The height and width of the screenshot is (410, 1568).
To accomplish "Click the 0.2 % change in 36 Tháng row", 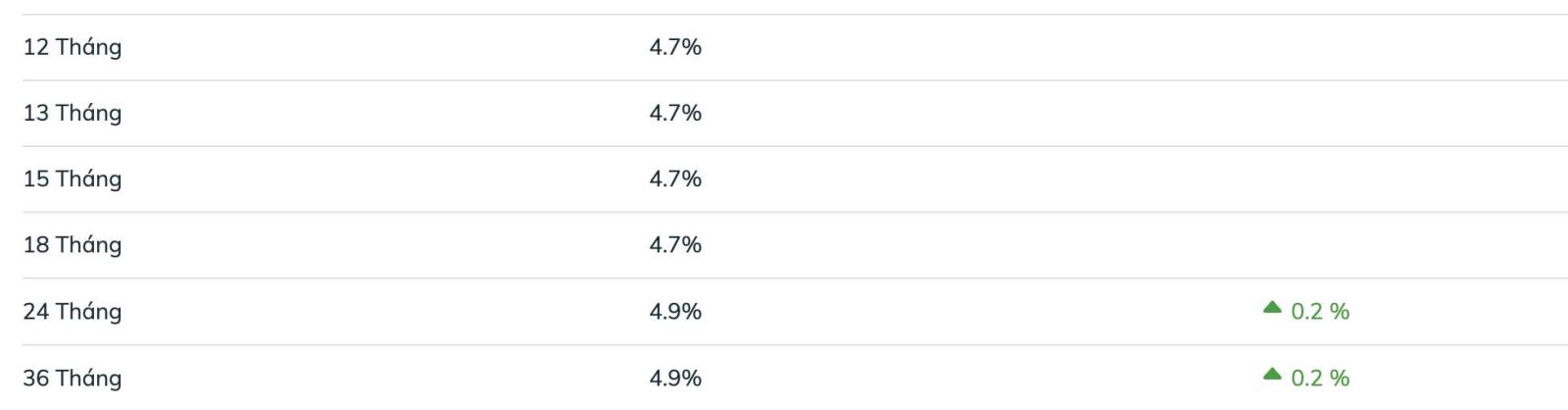I will pos(1320,378).
